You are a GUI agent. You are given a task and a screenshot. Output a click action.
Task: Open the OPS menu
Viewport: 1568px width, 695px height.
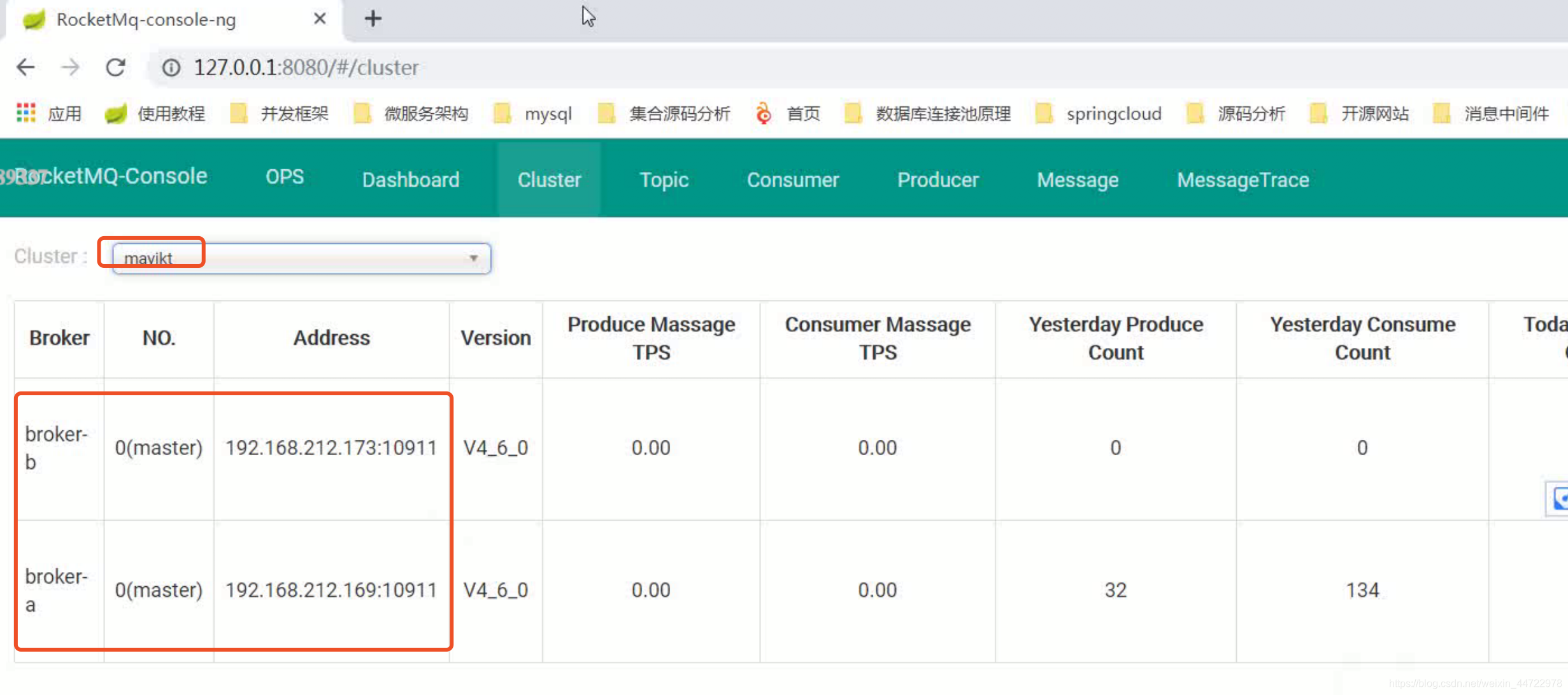pyautogui.click(x=285, y=177)
